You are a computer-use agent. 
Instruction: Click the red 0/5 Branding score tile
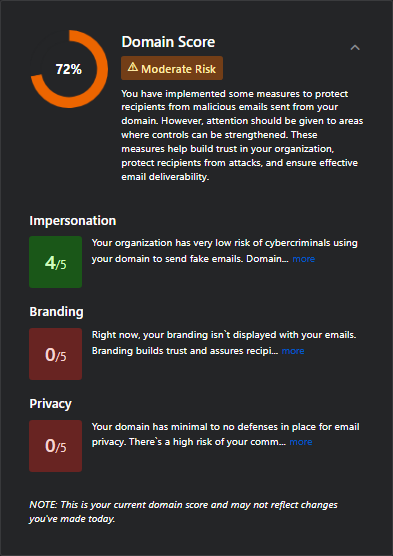(56, 354)
